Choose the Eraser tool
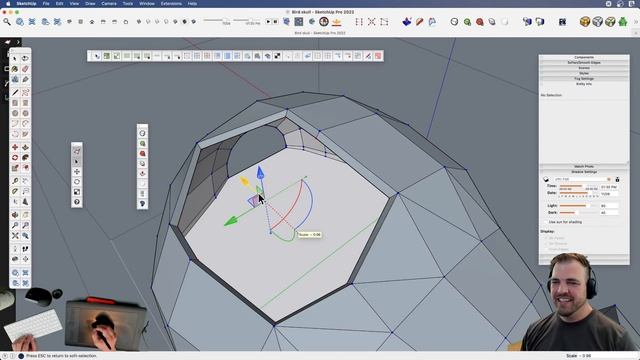The width and height of the screenshot is (640, 360). [x=25, y=69]
